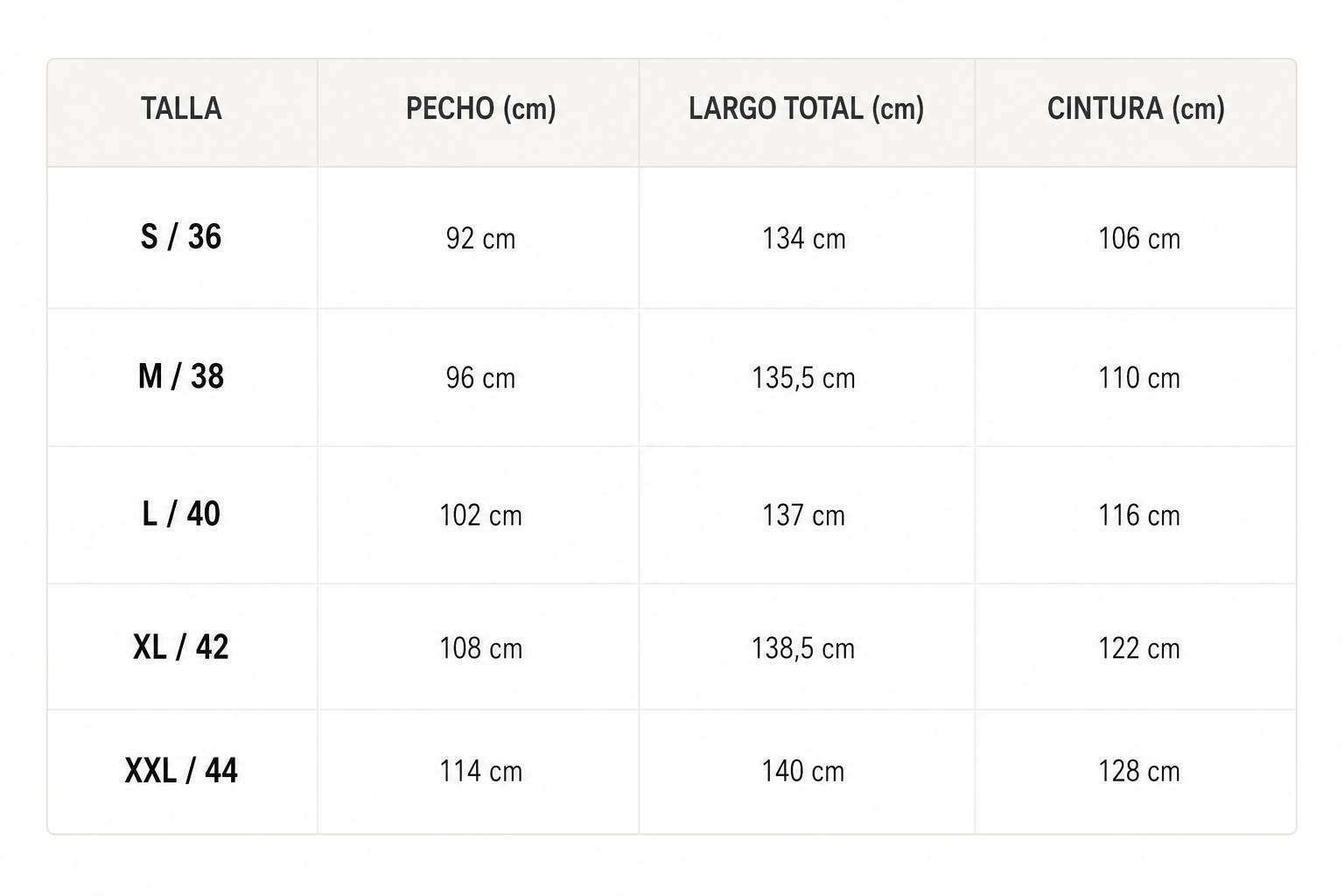1344x896 pixels.
Task: Click the 102 cm chest cell
Action: (480, 515)
